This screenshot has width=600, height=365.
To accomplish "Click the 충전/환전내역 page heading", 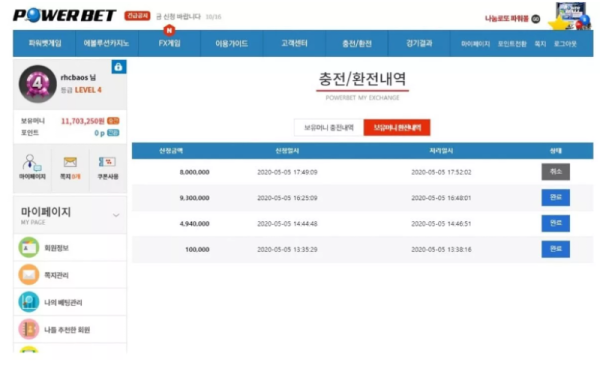I will [362, 79].
